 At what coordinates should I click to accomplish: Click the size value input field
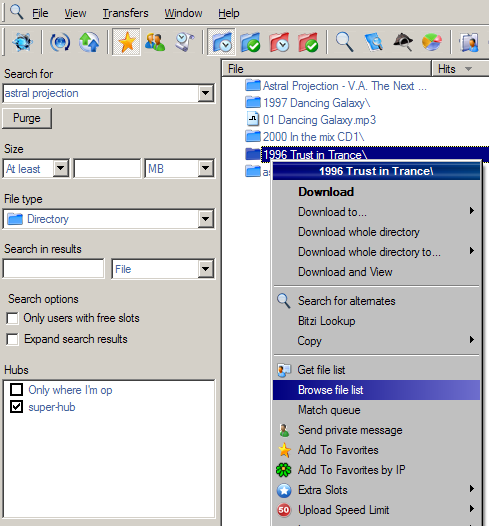[107, 168]
